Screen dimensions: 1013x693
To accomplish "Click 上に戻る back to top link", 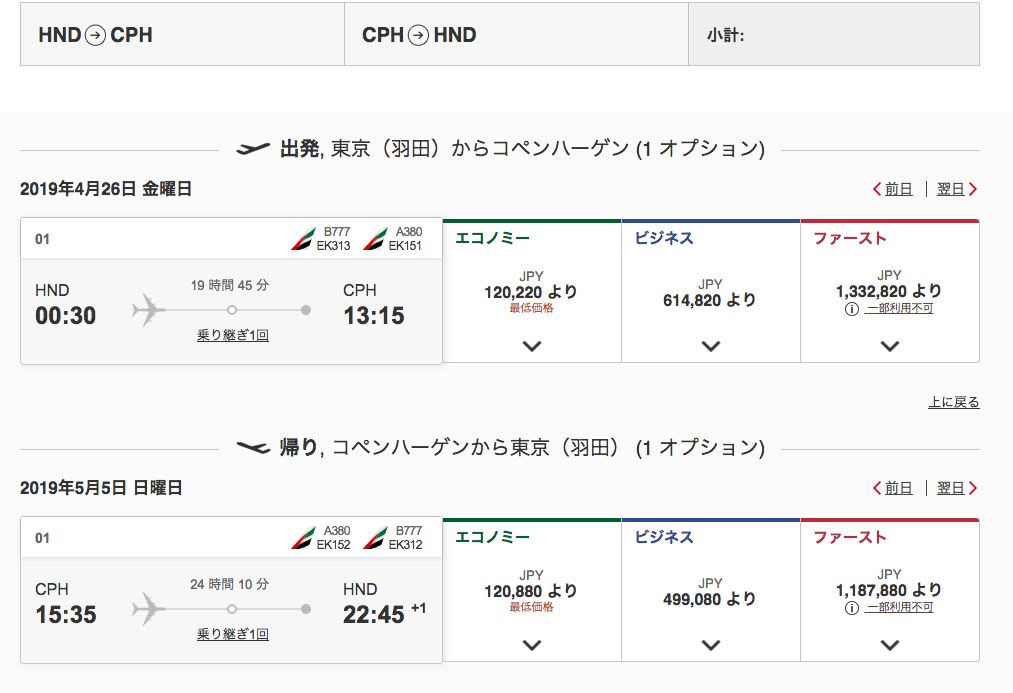I will pos(953,403).
